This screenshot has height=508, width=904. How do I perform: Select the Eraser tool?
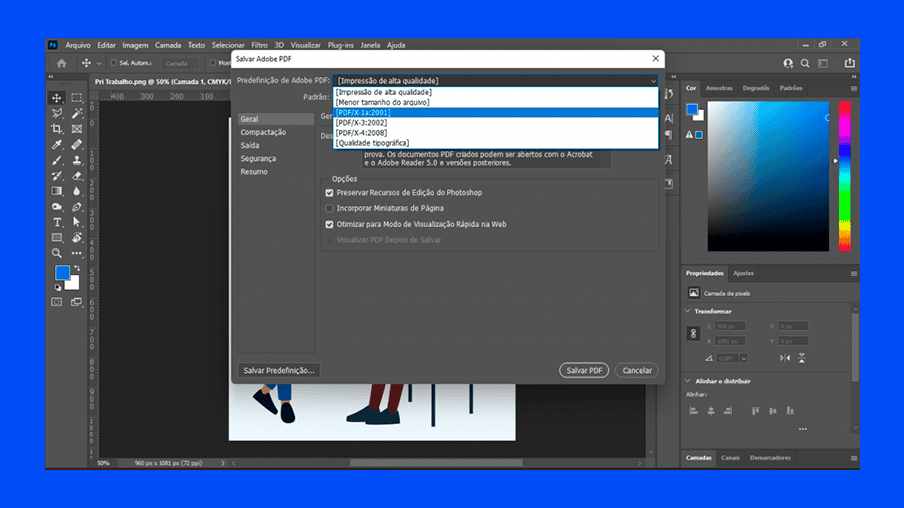pos(76,176)
